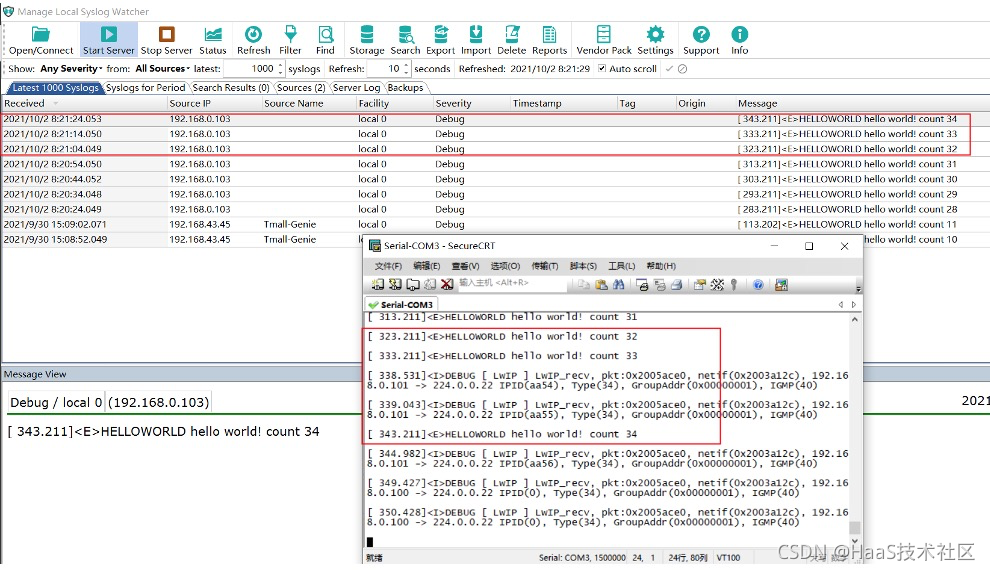990x570 pixels.
Task: Open SecureCRT 编辑(E) menu
Action: [x=426, y=266]
